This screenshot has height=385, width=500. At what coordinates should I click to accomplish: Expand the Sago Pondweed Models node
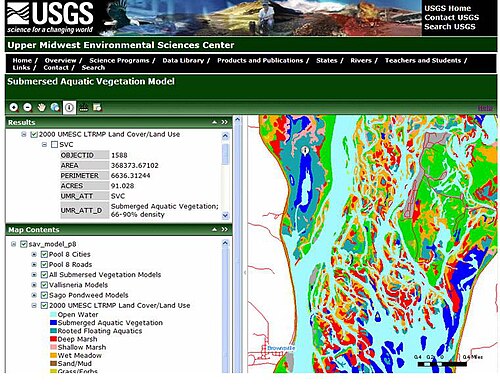click(34, 295)
